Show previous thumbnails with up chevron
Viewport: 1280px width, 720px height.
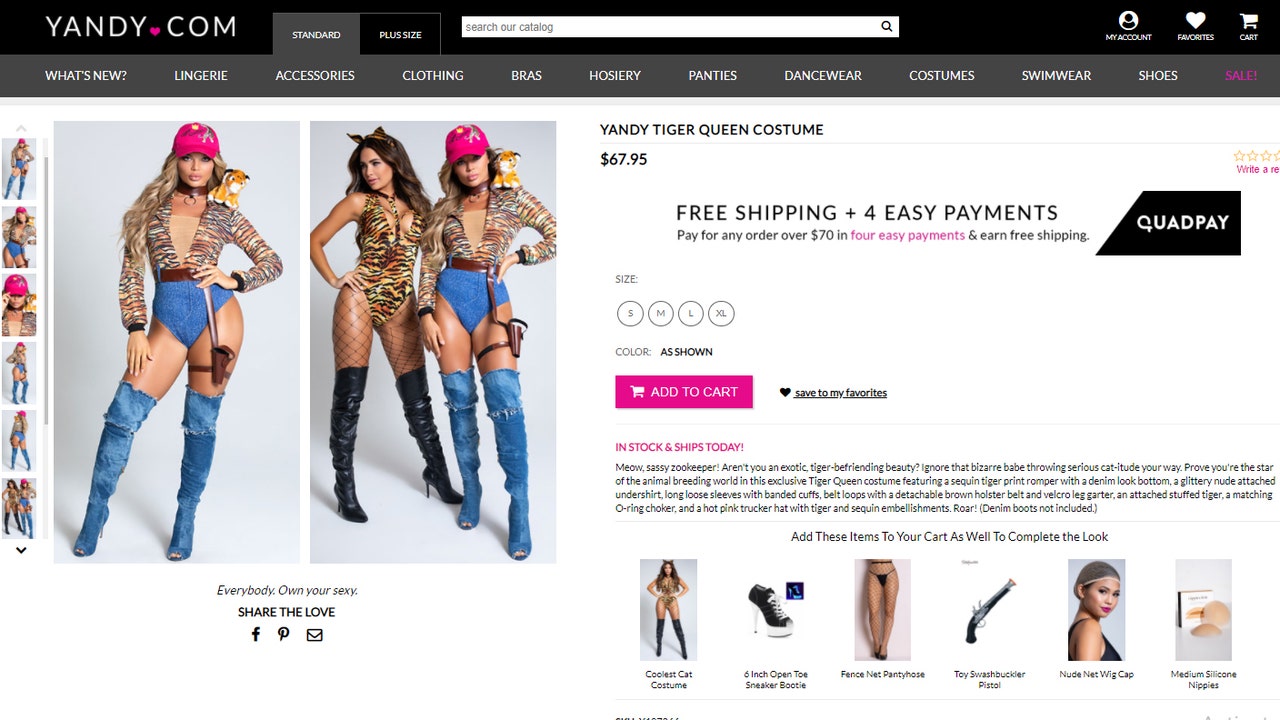coord(21,129)
